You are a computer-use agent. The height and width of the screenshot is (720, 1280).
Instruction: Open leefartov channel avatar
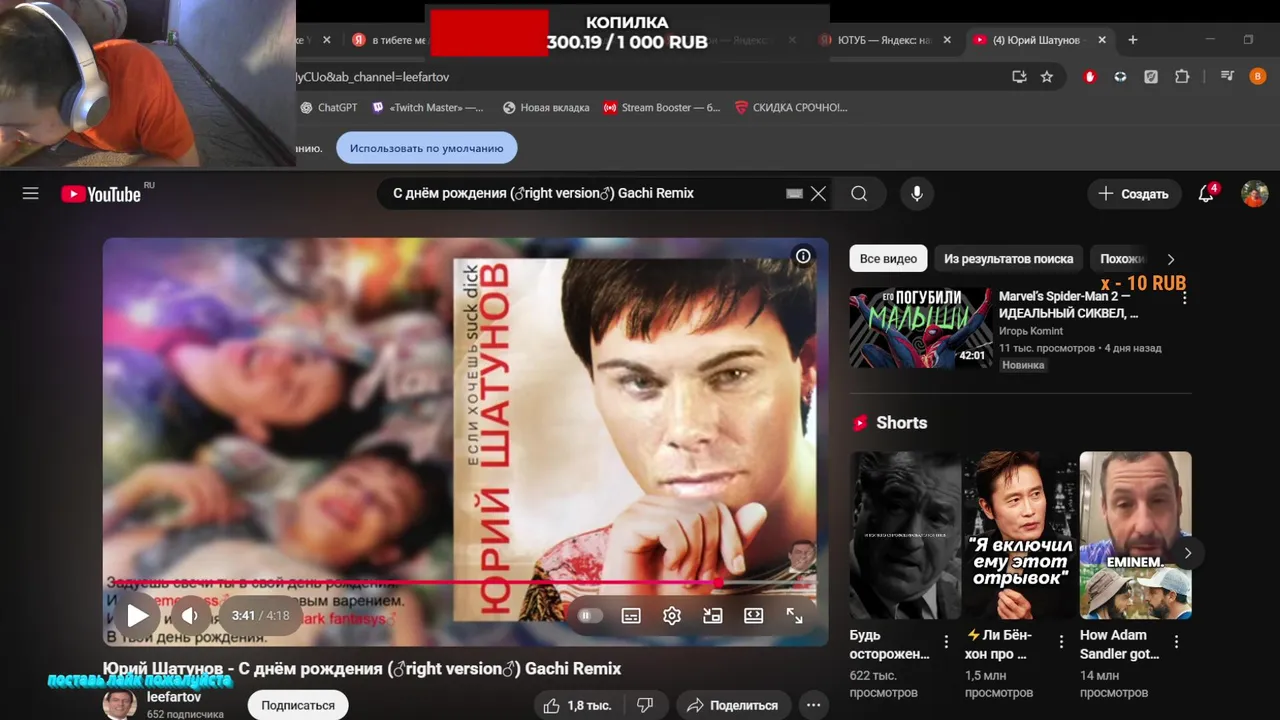(x=120, y=705)
